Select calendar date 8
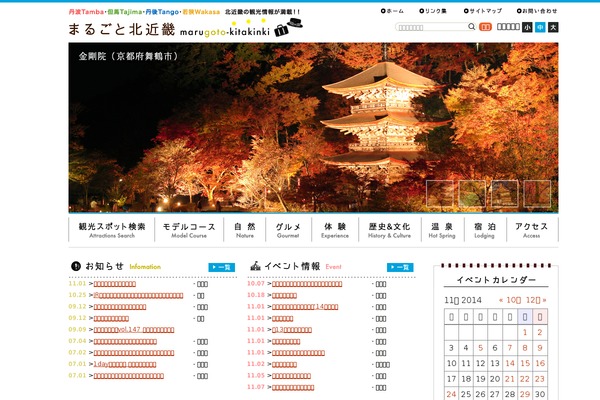 pos(525,348)
